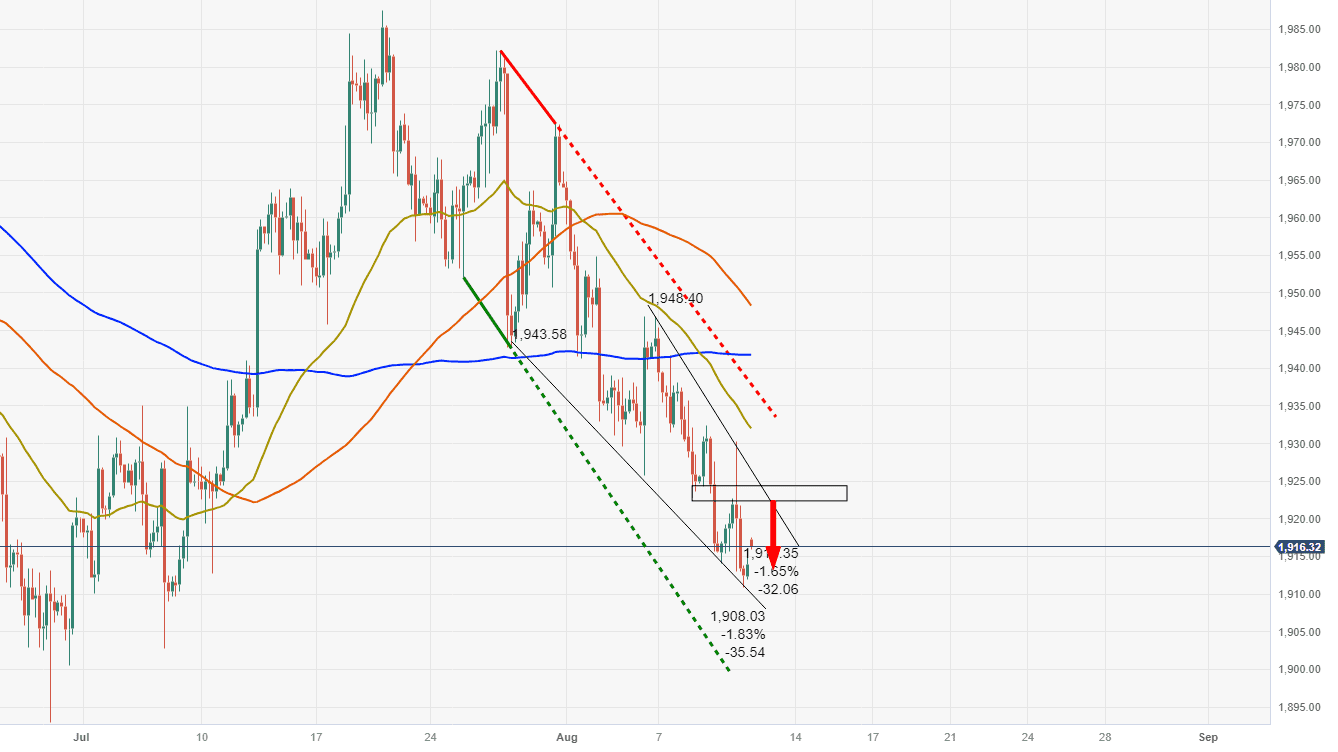Click the Aug date axis label
This screenshot has height=752, width=1338.
coord(565,737)
